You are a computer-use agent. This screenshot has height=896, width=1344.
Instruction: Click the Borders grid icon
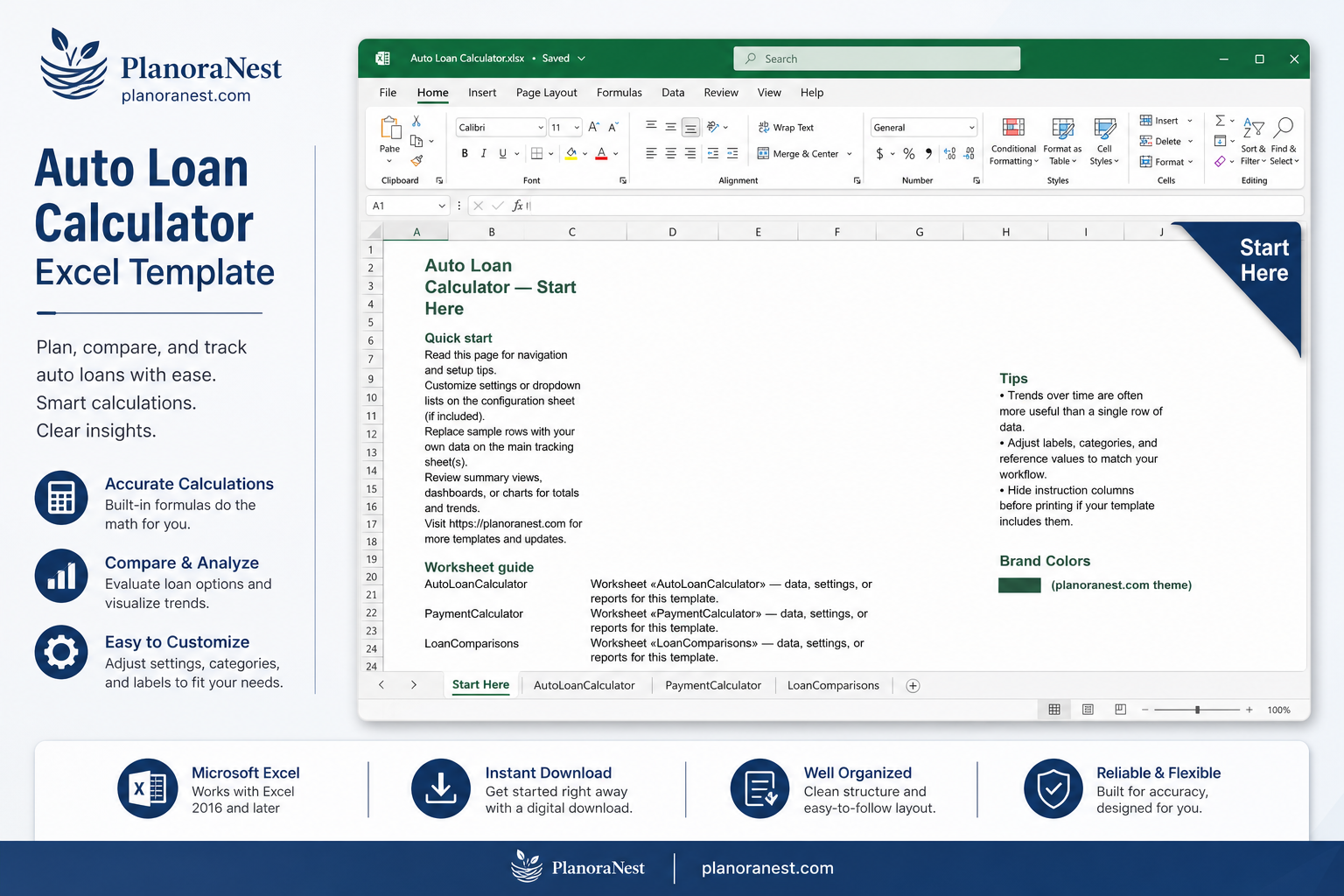(536, 153)
